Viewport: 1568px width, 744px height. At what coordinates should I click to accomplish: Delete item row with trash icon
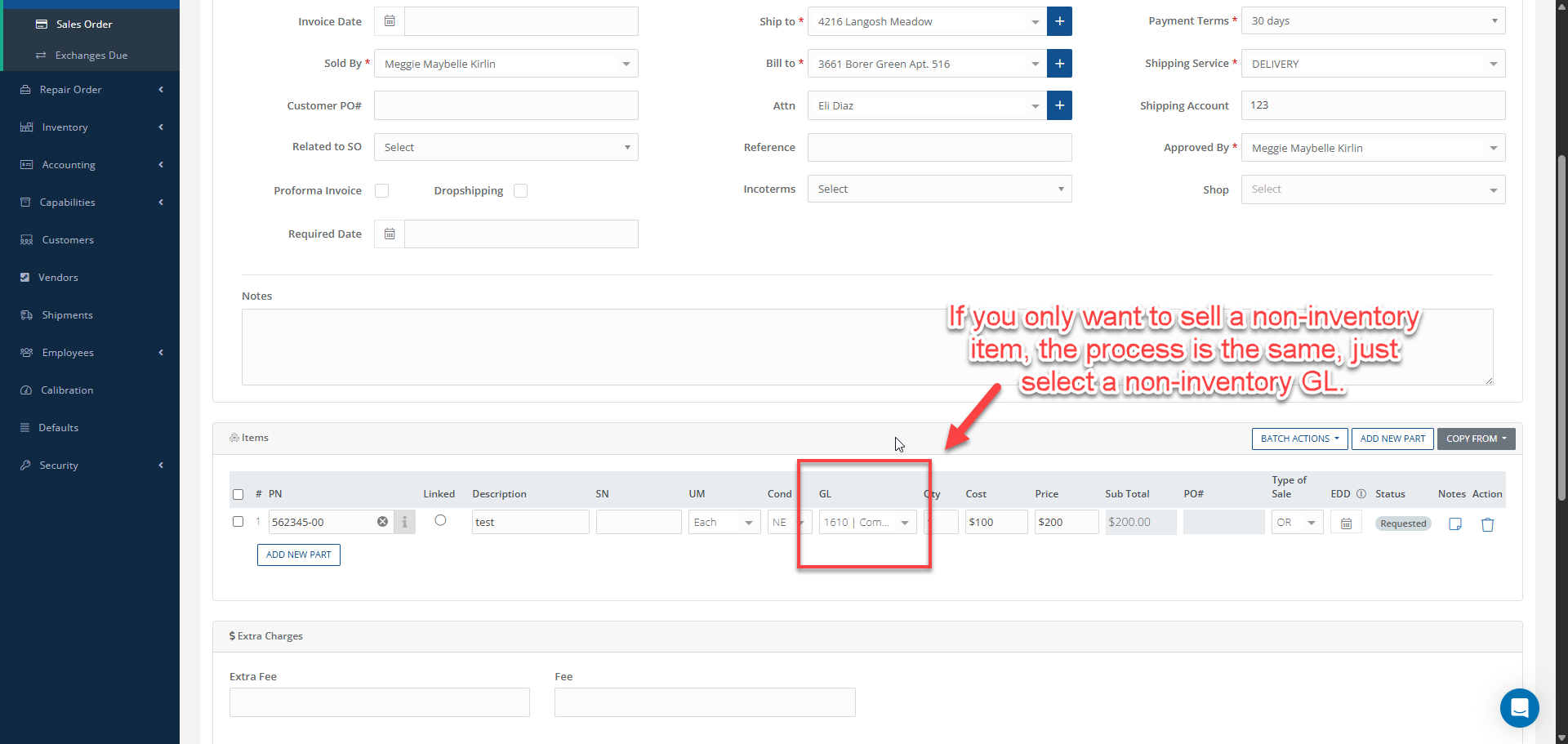click(1487, 524)
